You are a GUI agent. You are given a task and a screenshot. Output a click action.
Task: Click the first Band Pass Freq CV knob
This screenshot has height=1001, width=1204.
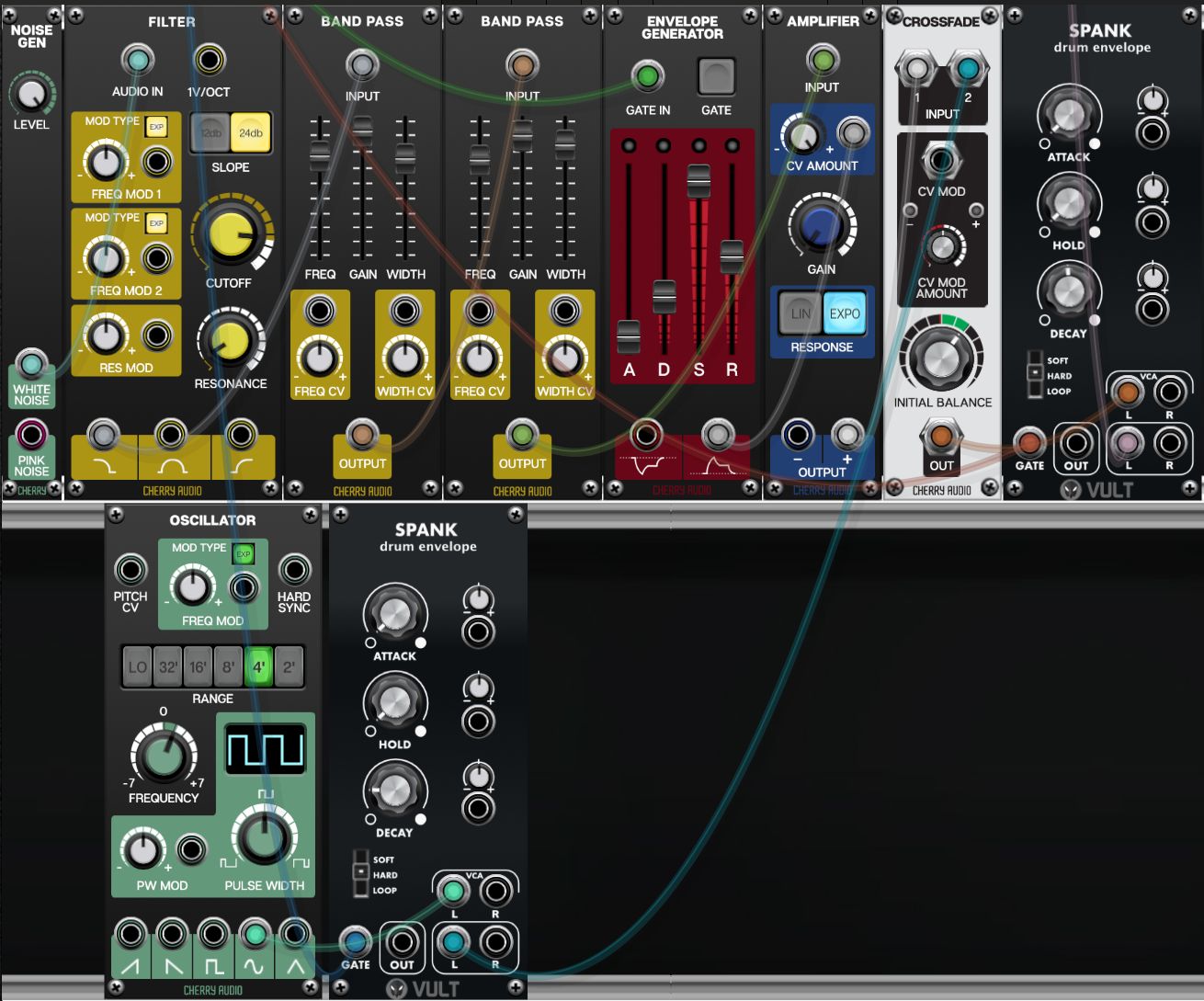(x=319, y=357)
